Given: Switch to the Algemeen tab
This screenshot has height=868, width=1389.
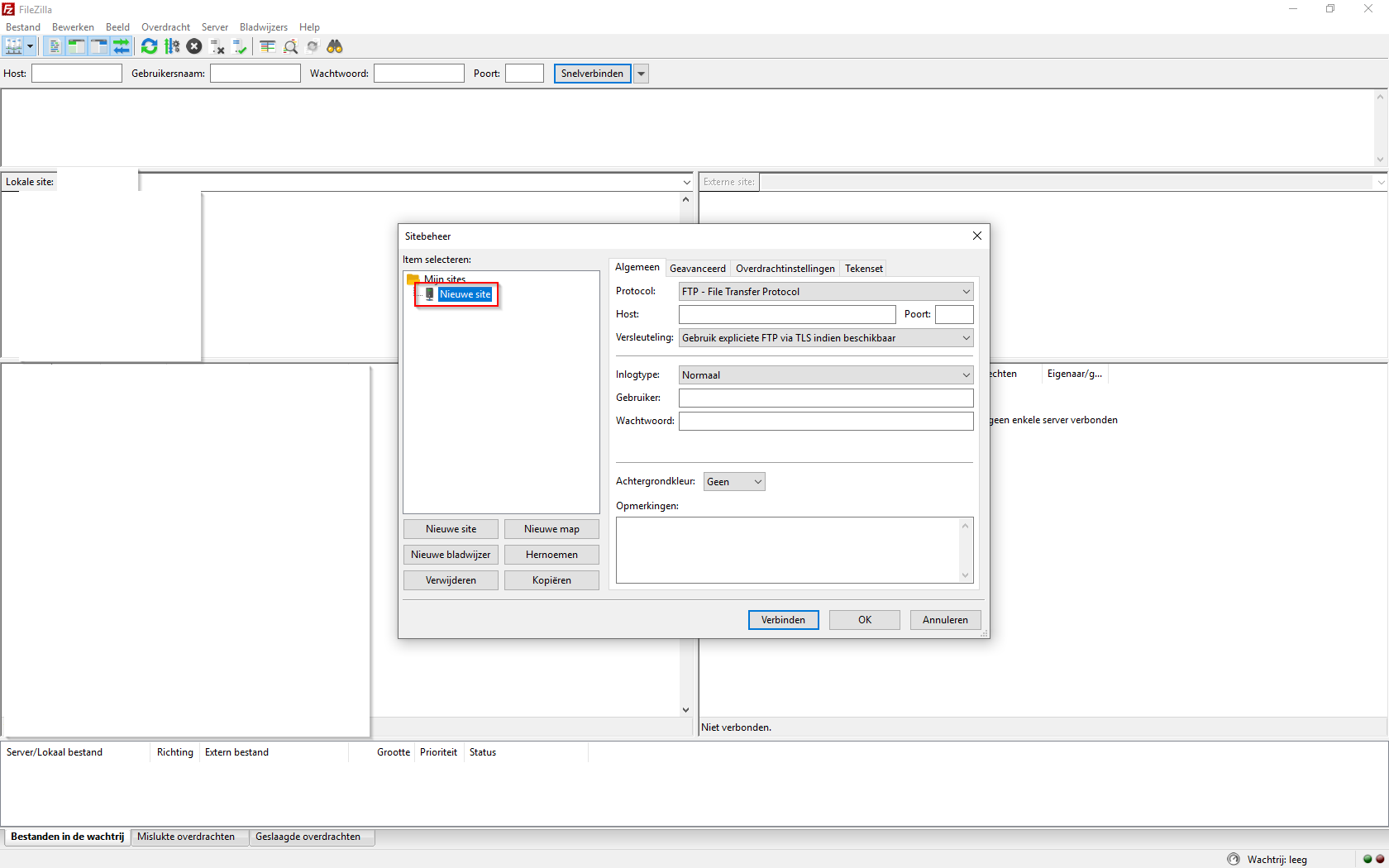Looking at the screenshot, I should 637,267.
